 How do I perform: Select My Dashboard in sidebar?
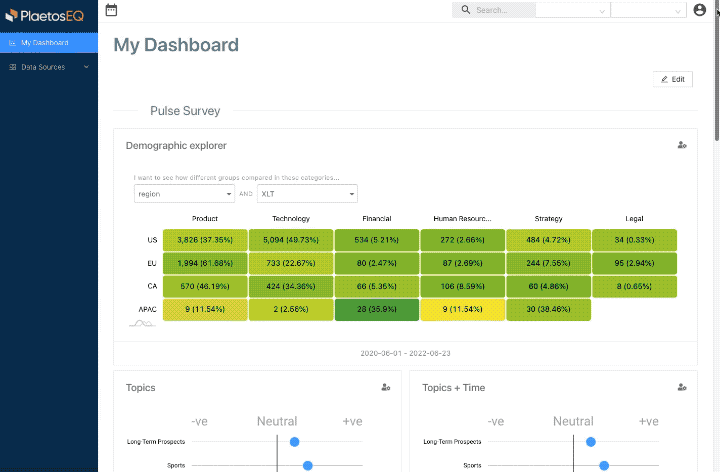[49, 43]
